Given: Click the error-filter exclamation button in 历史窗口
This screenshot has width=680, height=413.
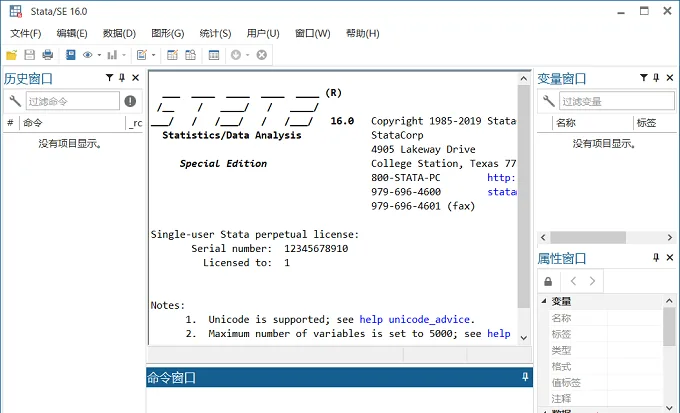Looking at the screenshot, I should pos(130,101).
